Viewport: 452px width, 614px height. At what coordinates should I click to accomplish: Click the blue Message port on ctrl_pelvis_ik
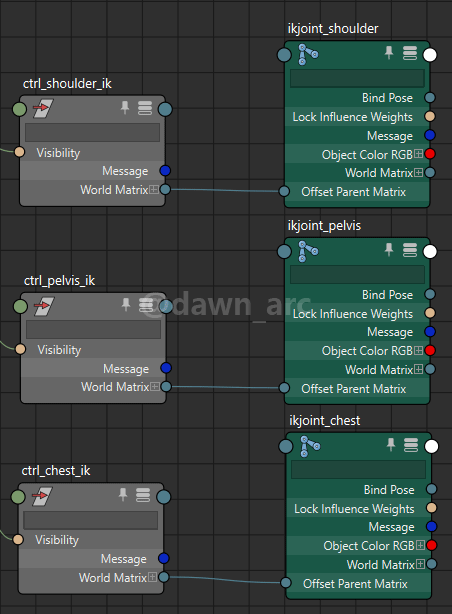coord(166,368)
